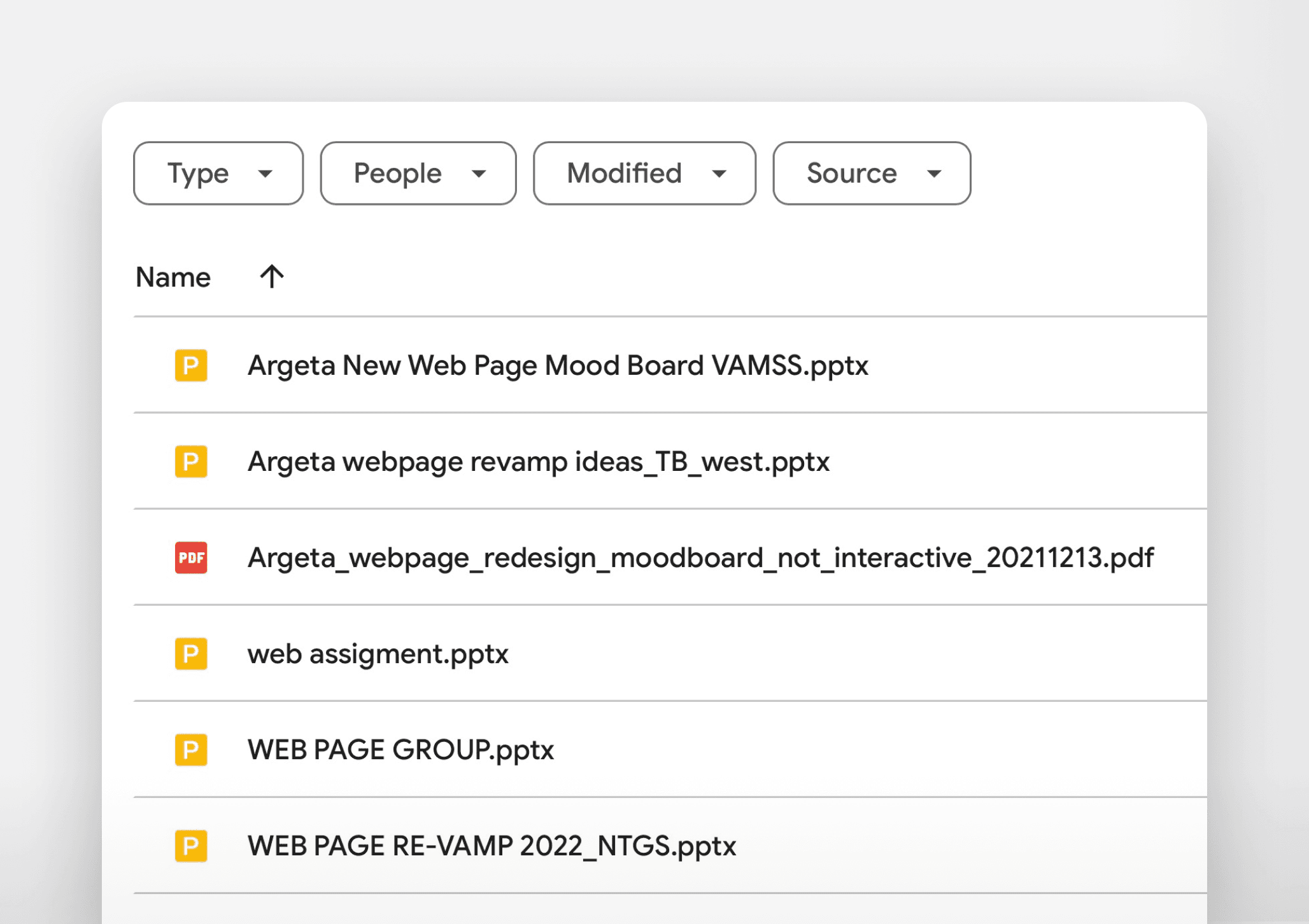Click the PowerPoint icon for Argeta webpage revamp ideas
The height and width of the screenshot is (924, 1309).
coord(191,461)
